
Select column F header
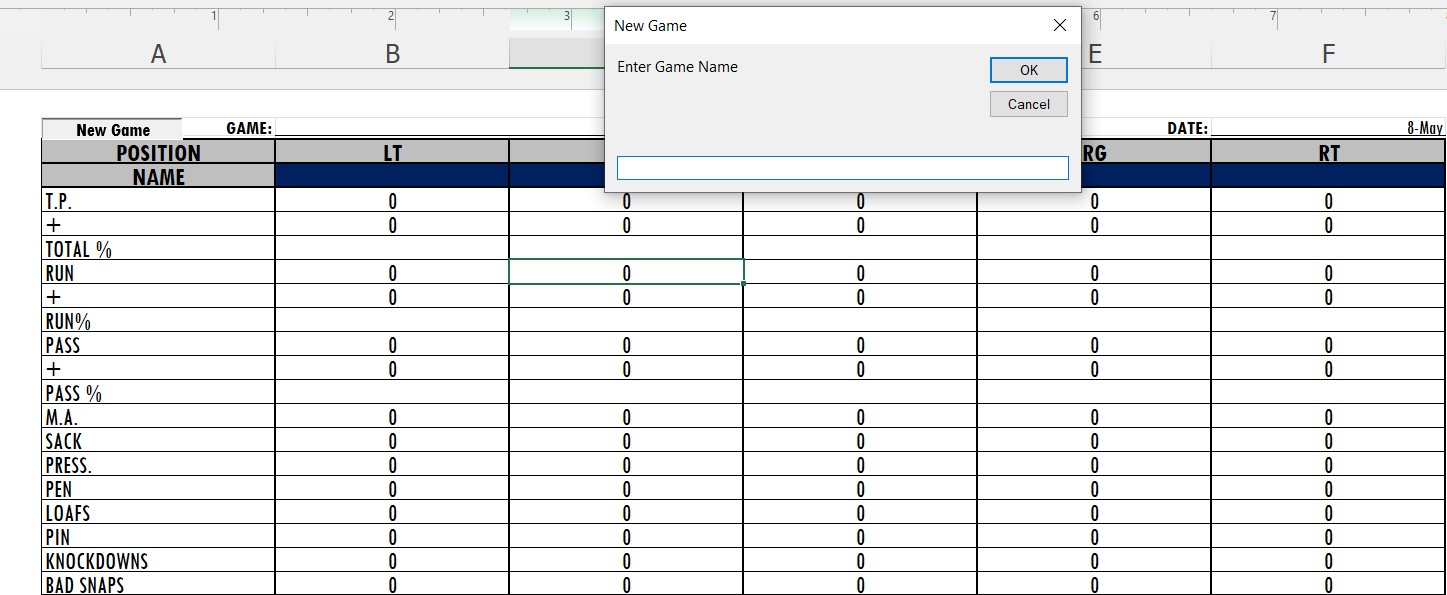pos(1328,54)
